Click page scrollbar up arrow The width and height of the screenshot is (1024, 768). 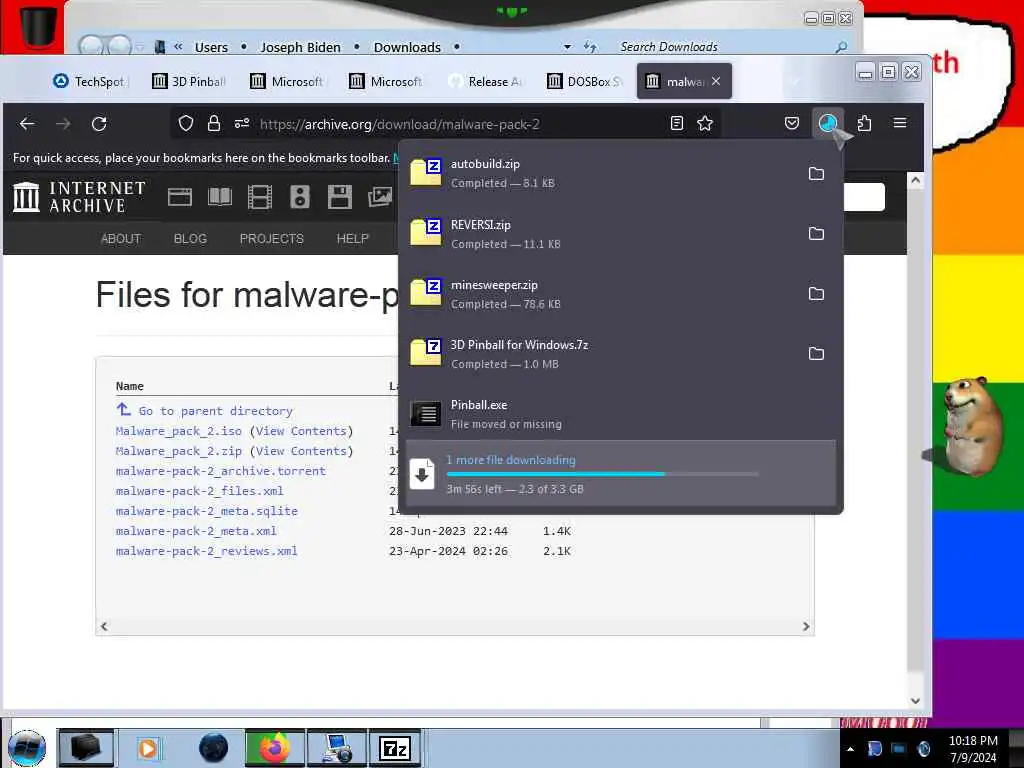915,180
